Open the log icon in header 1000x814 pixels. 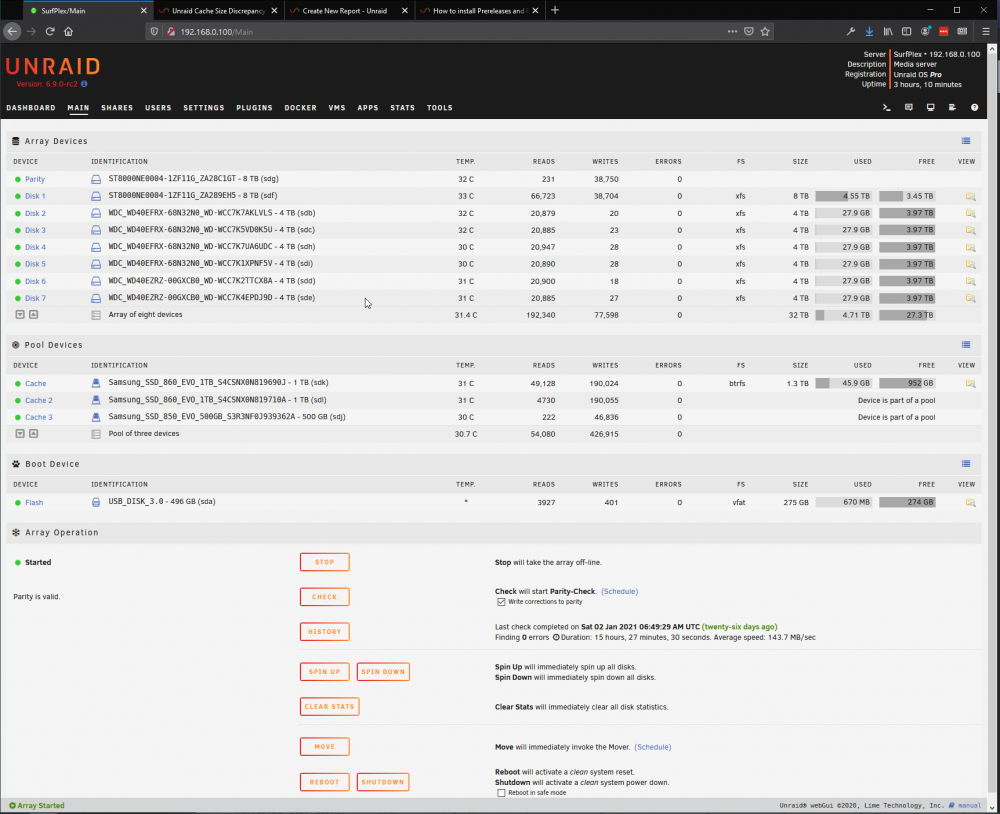pos(952,108)
